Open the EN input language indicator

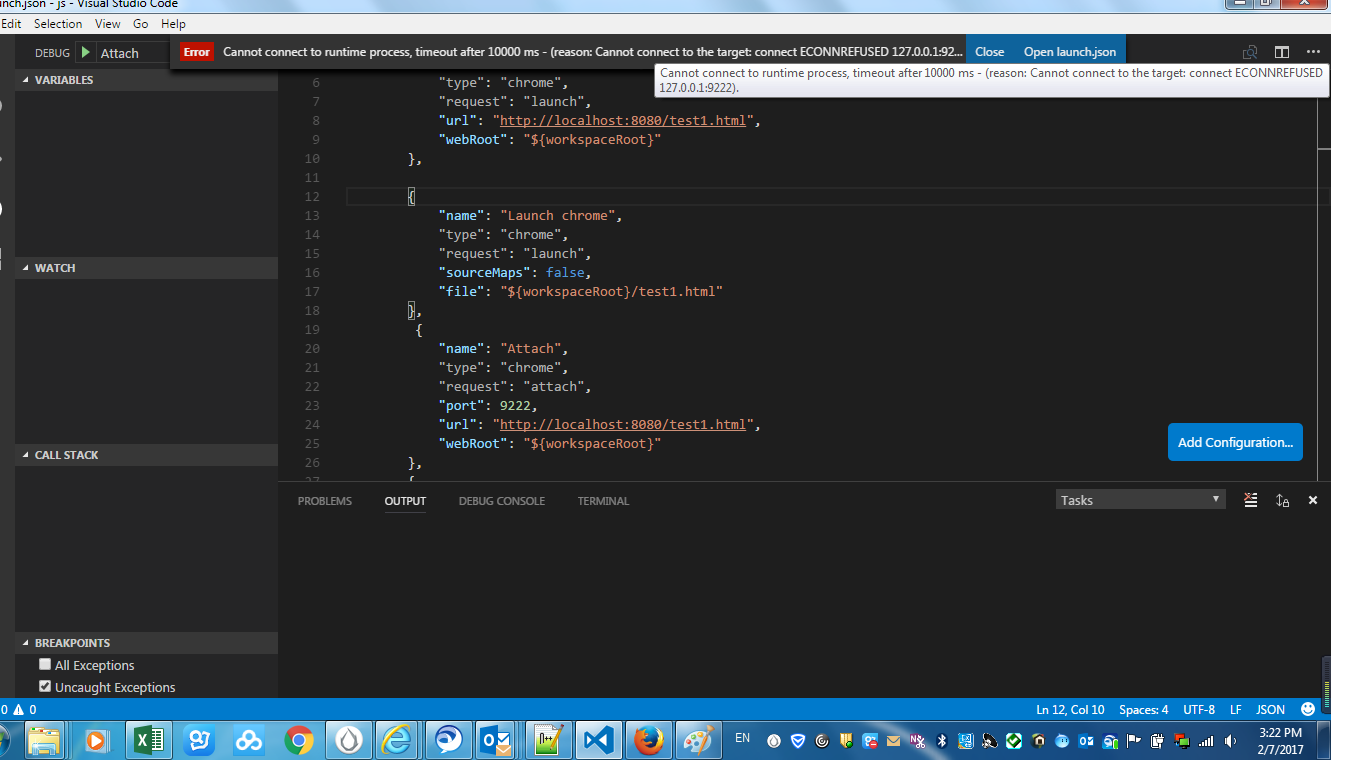click(742, 738)
